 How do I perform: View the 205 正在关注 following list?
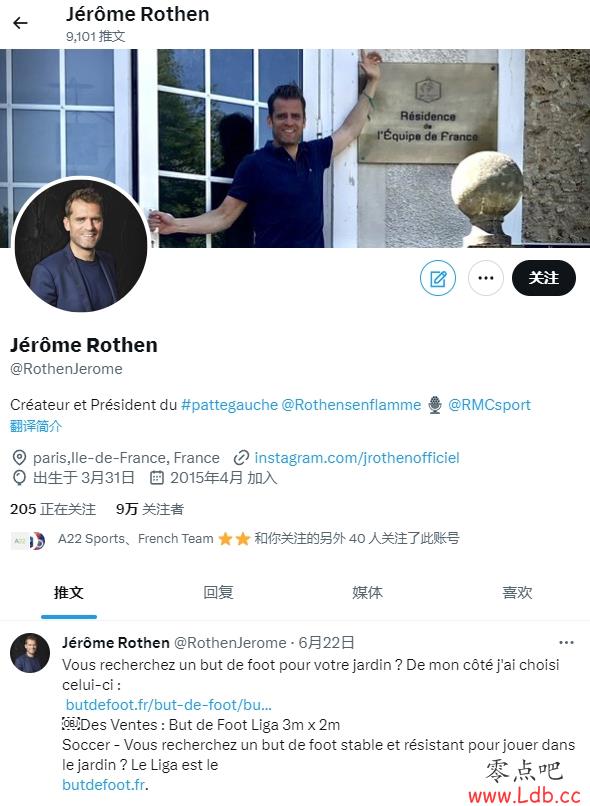pyautogui.click(x=53, y=509)
